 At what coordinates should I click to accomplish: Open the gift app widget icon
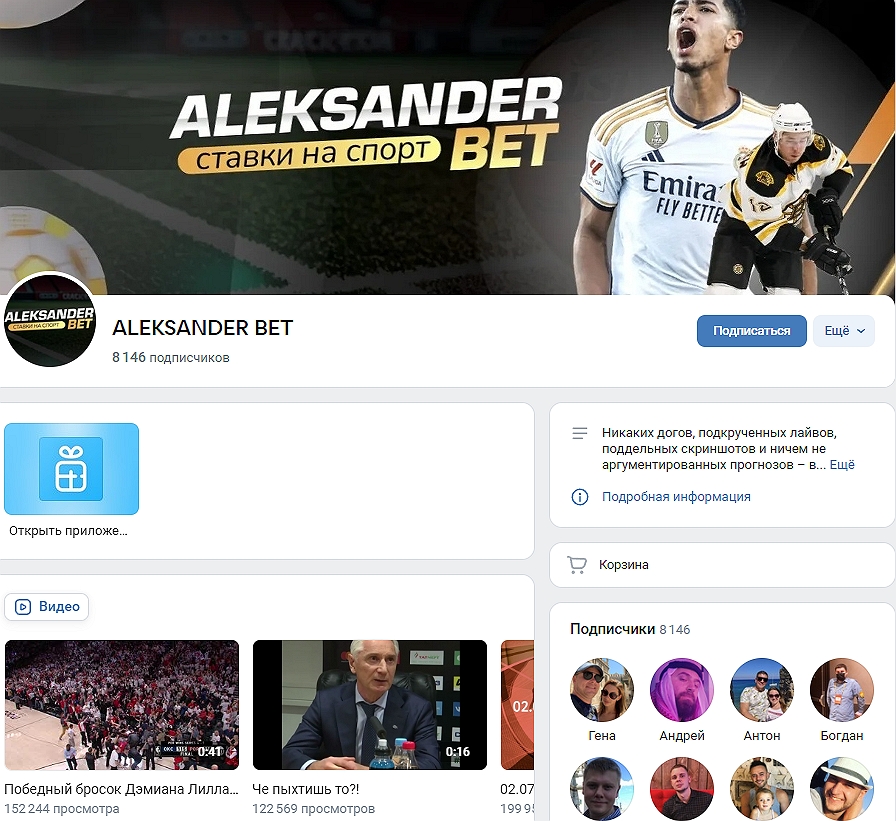click(71, 469)
